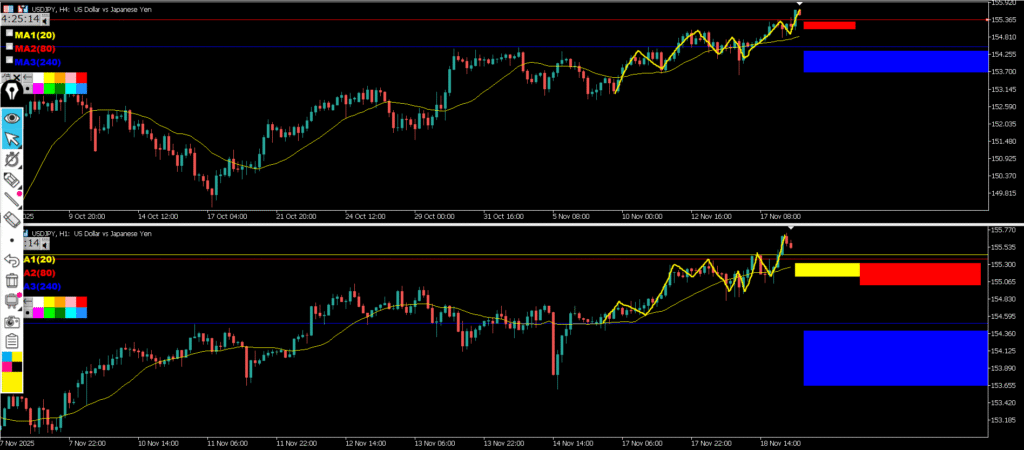Click the red rectangle zone on H4 chart
This screenshot has height=450, width=1024.
(x=829, y=25)
